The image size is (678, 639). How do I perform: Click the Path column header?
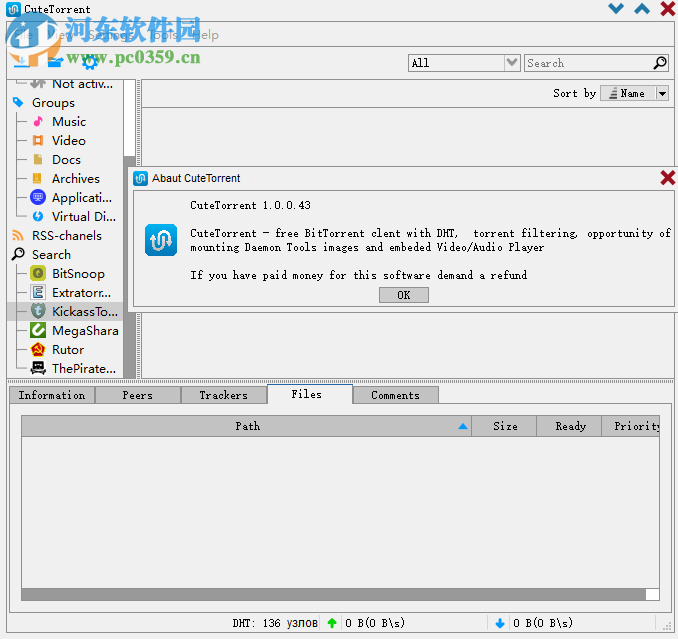tap(247, 426)
